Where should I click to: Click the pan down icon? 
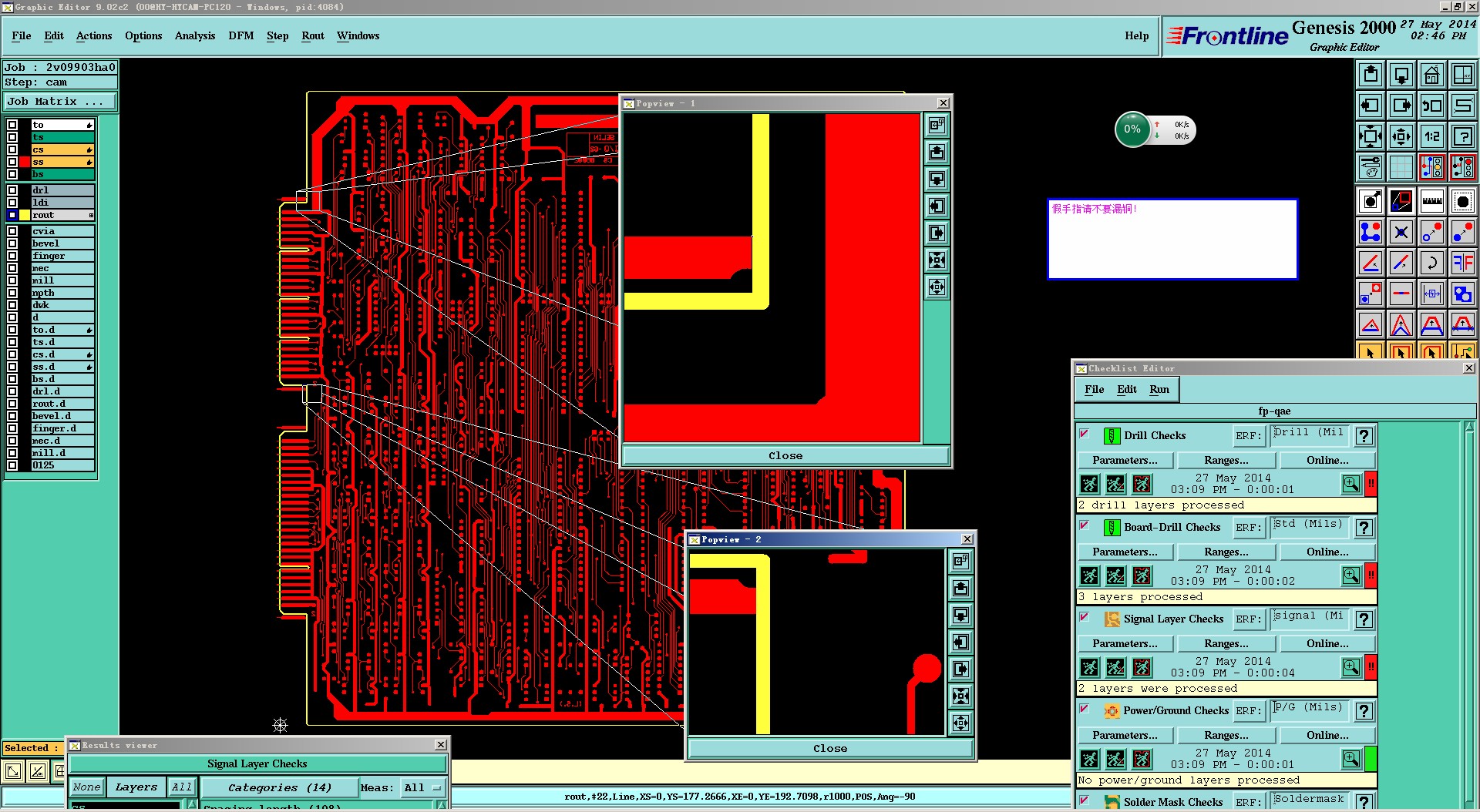[x=1401, y=75]
